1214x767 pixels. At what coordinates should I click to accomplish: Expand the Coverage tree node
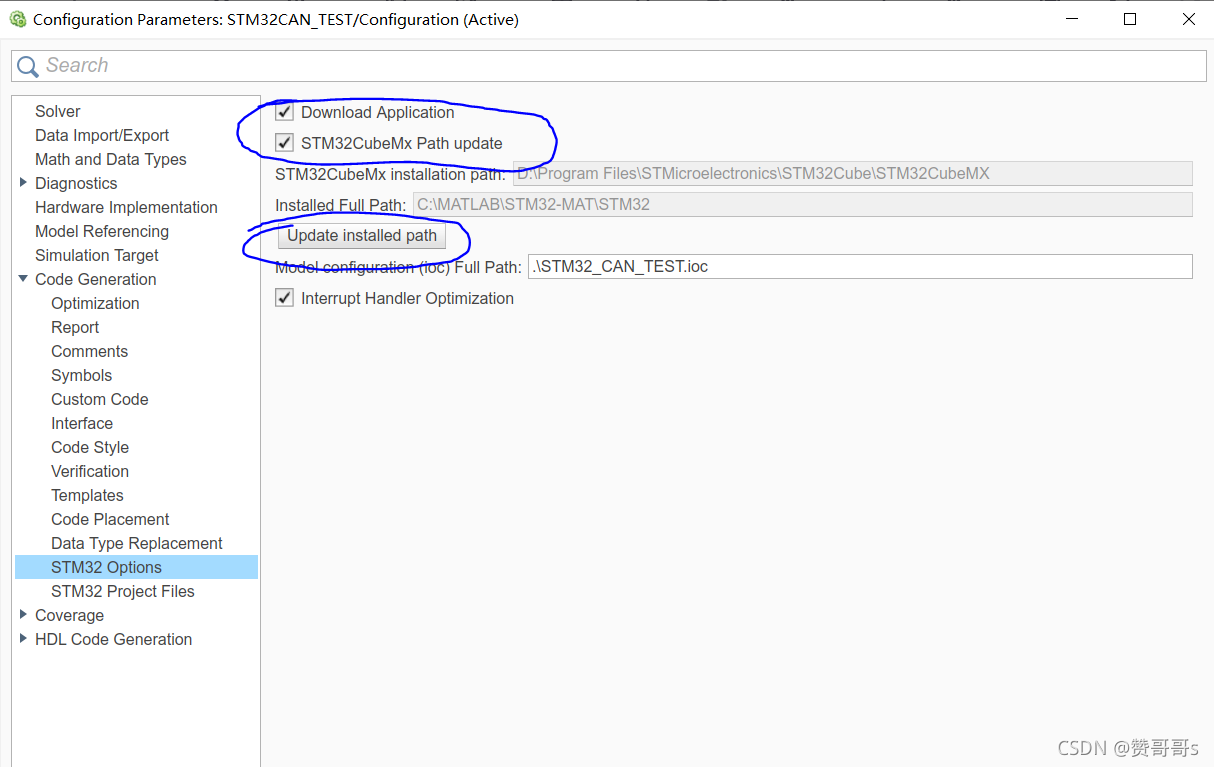click(23, 614)
